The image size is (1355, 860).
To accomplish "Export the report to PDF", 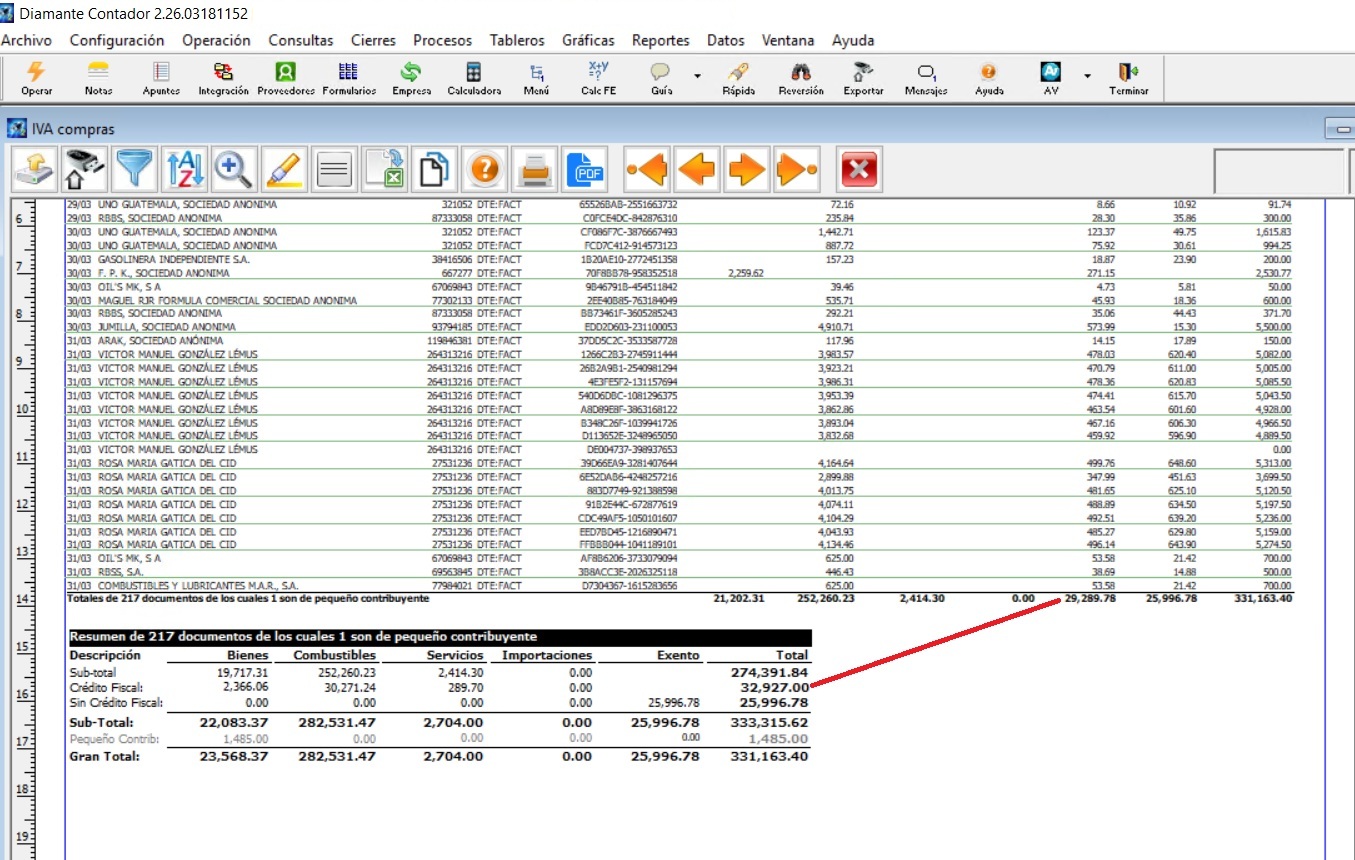I will pos(586,170).
